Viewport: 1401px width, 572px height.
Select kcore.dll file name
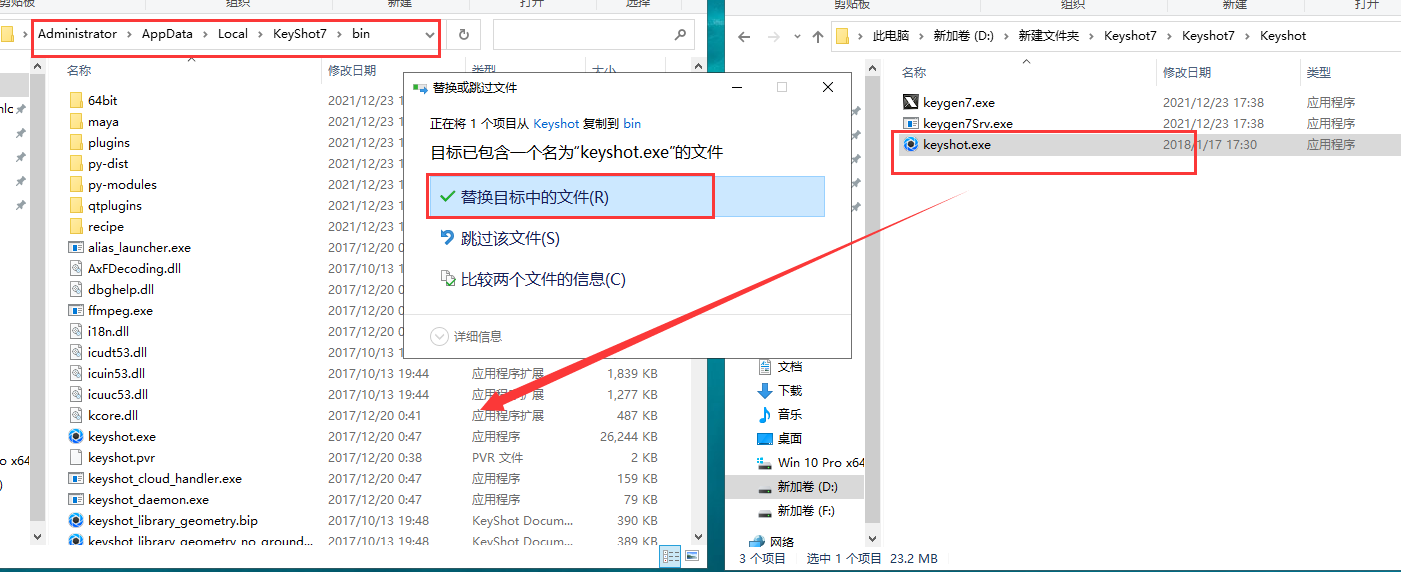pyautogui.click(x=113, y=415)
